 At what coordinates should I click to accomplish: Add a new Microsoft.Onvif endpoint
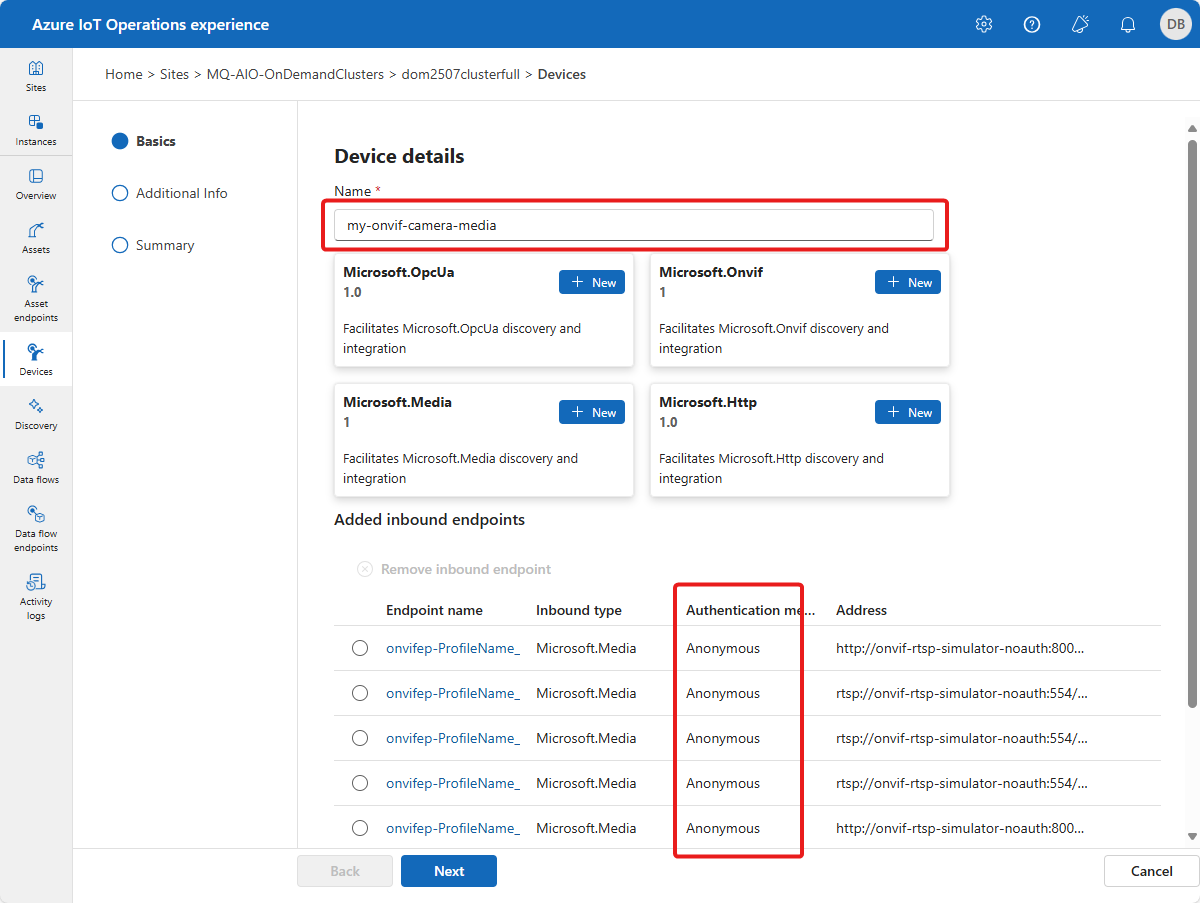908,282
